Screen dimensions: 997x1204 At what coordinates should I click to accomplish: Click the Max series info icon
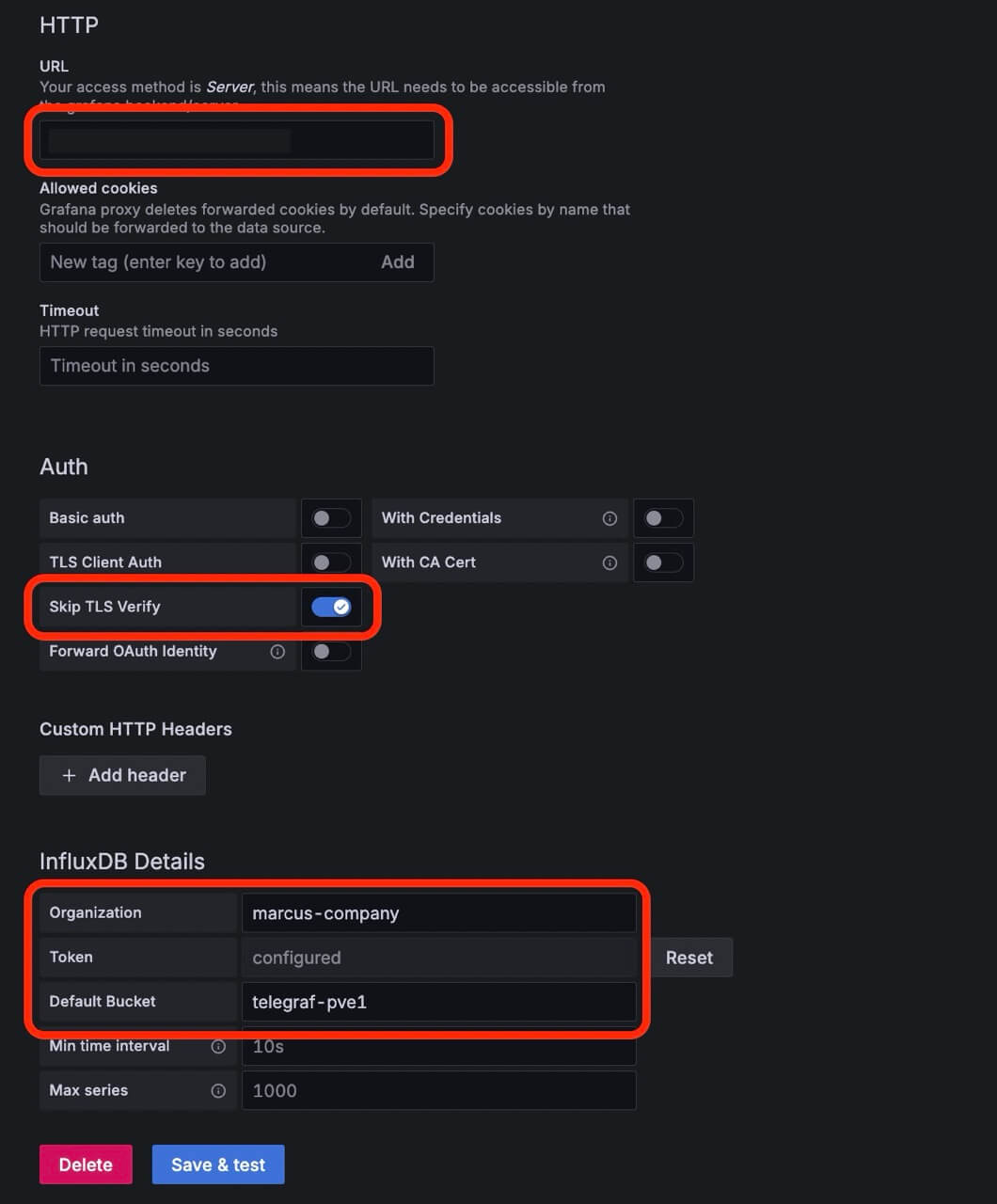[x=218, y=1091]
